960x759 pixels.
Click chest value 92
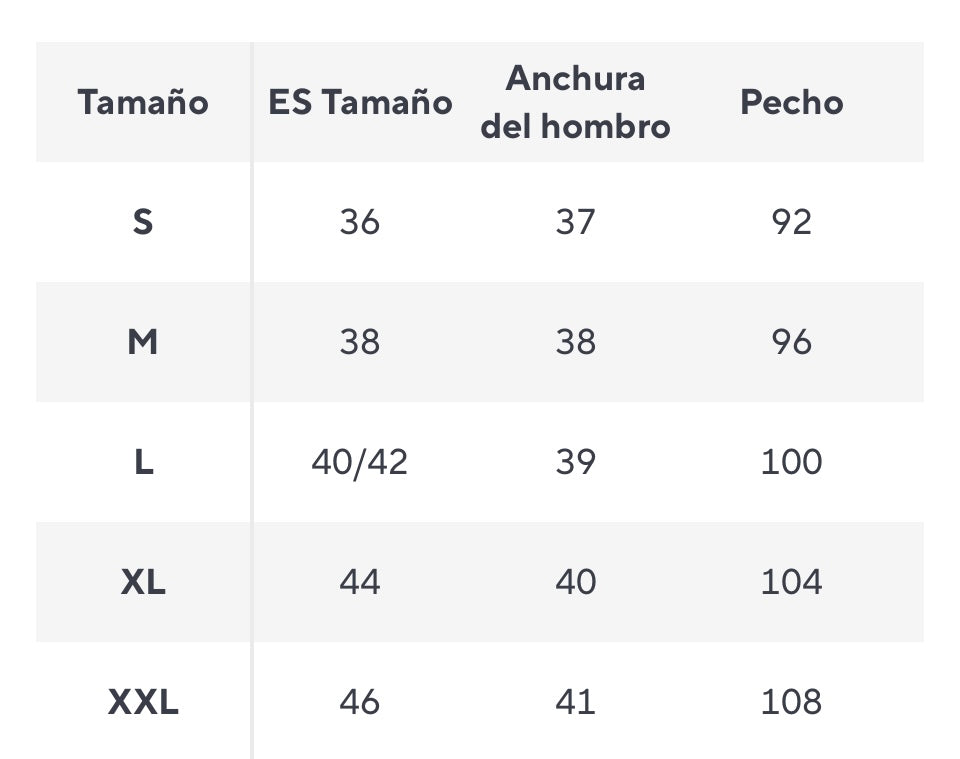(791, 222)
